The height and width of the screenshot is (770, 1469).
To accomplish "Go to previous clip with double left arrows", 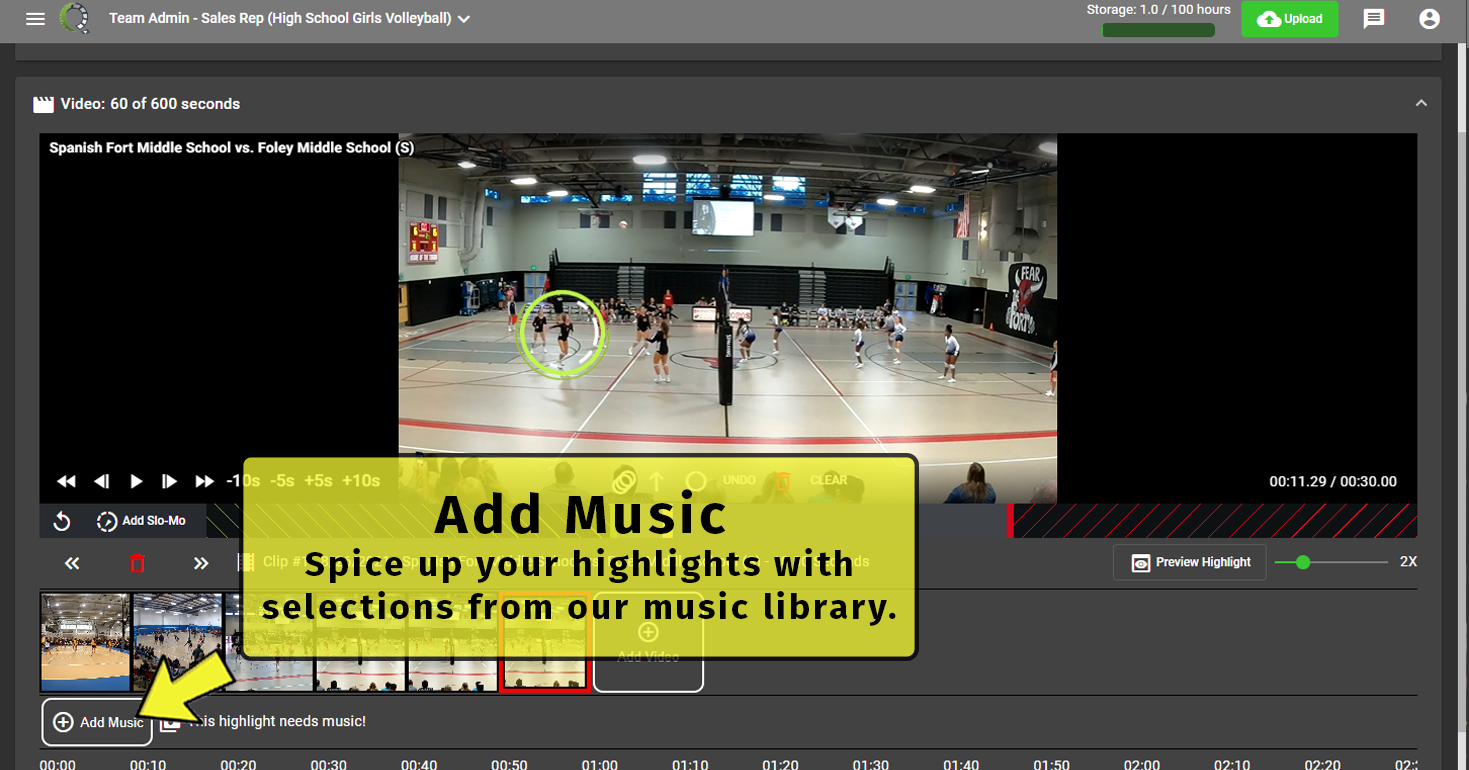I will pyautogui.click(x=72, y=563).
